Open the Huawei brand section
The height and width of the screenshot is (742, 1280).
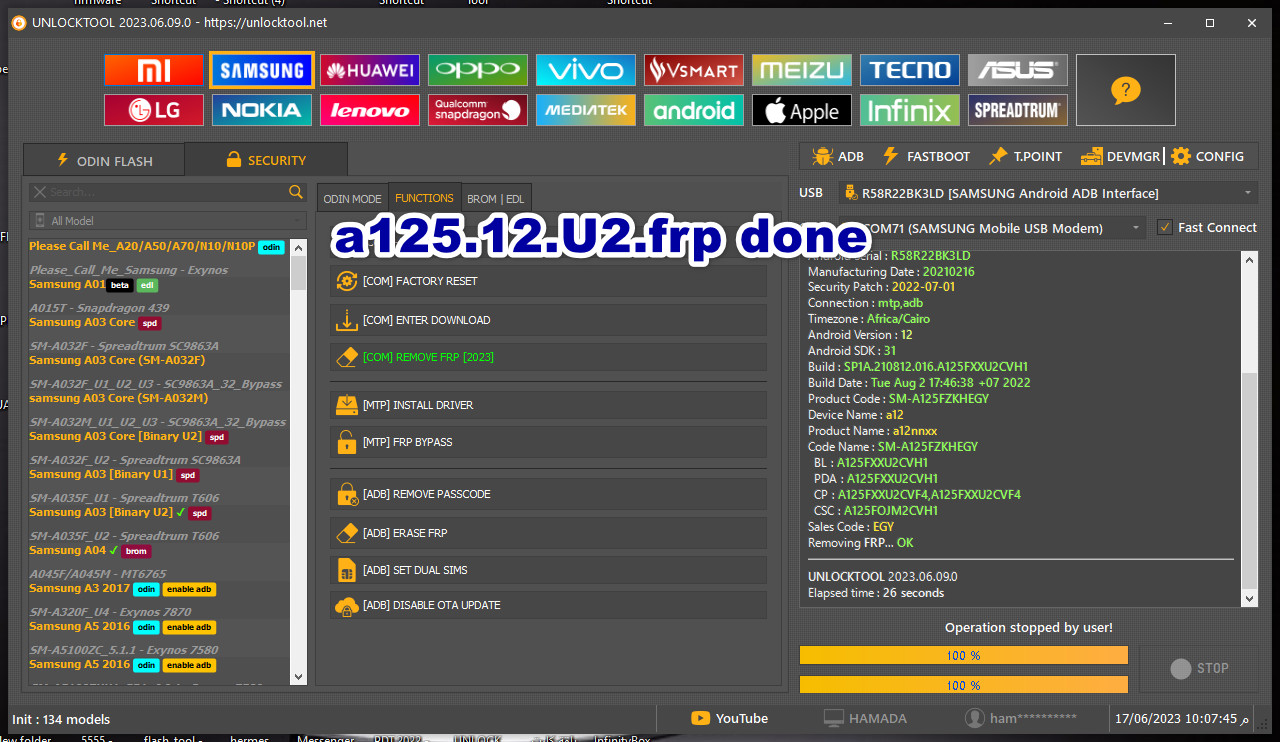click(370, 70)
